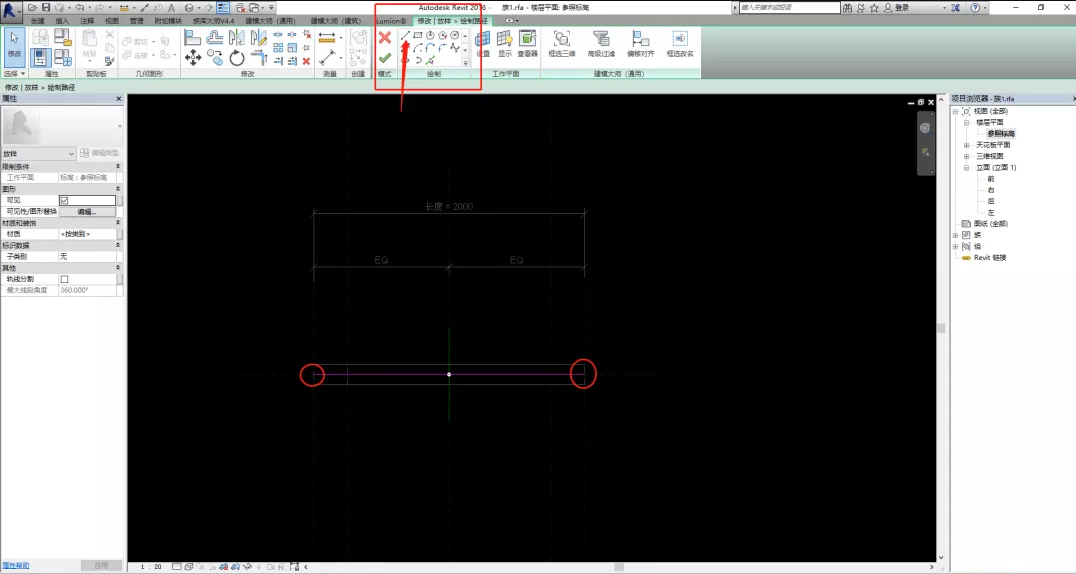Screen dimensions: 1076x574
Task: Toggle the 轨线分割 checkbox
Action: (65, 279)
